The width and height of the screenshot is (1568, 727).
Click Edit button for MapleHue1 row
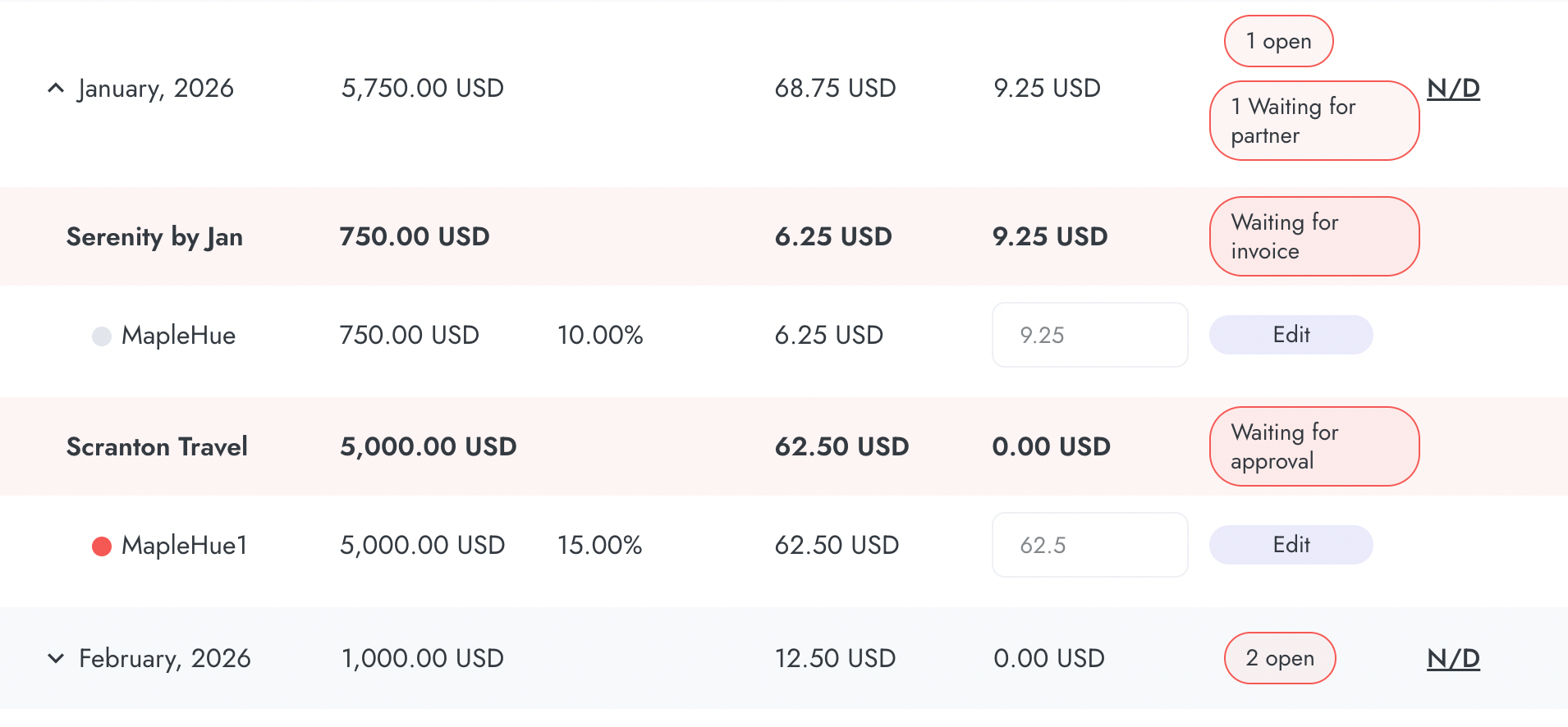click(x=1291, y=545)
